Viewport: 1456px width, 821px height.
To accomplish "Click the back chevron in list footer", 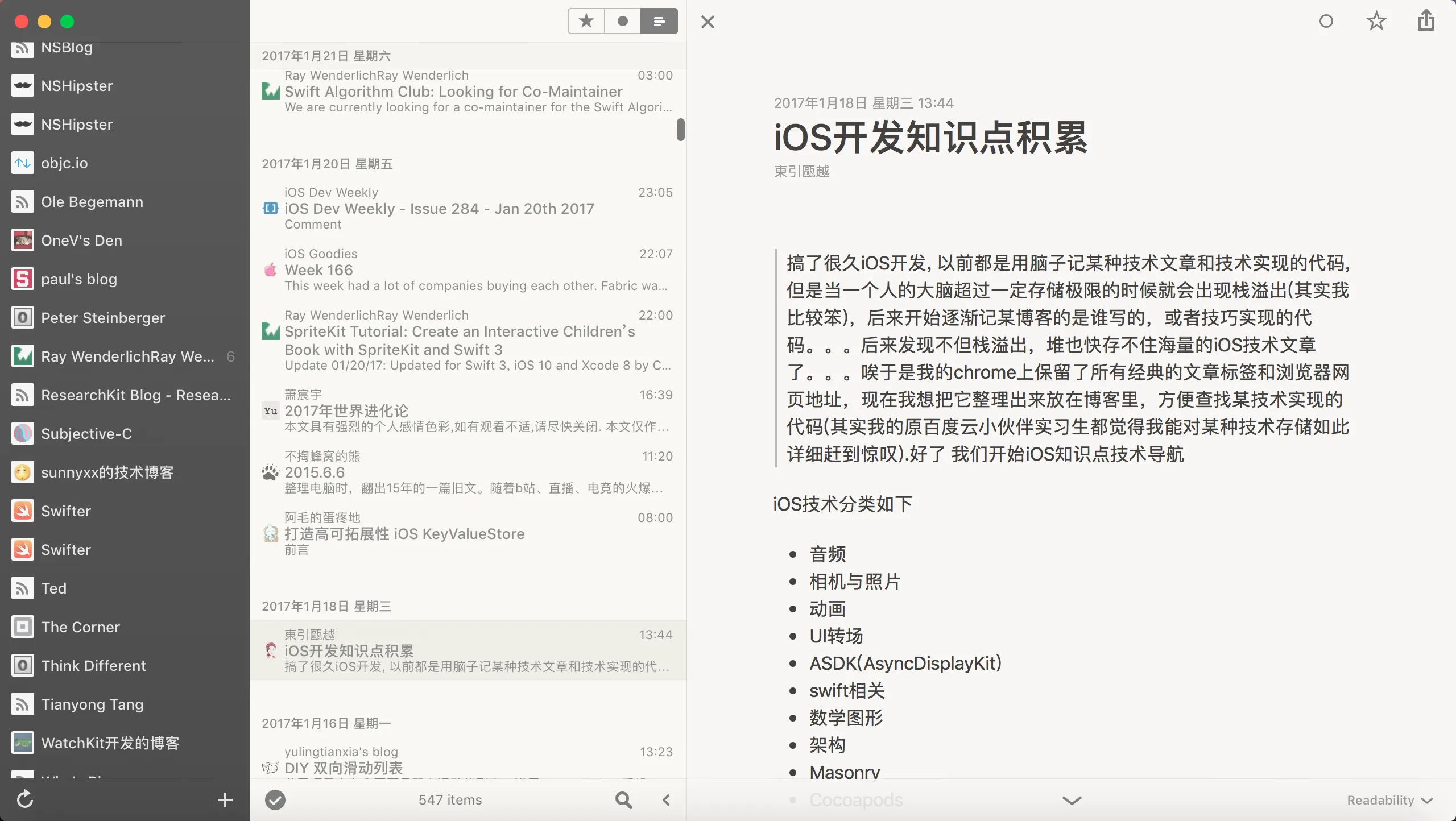I will [667, 800].
